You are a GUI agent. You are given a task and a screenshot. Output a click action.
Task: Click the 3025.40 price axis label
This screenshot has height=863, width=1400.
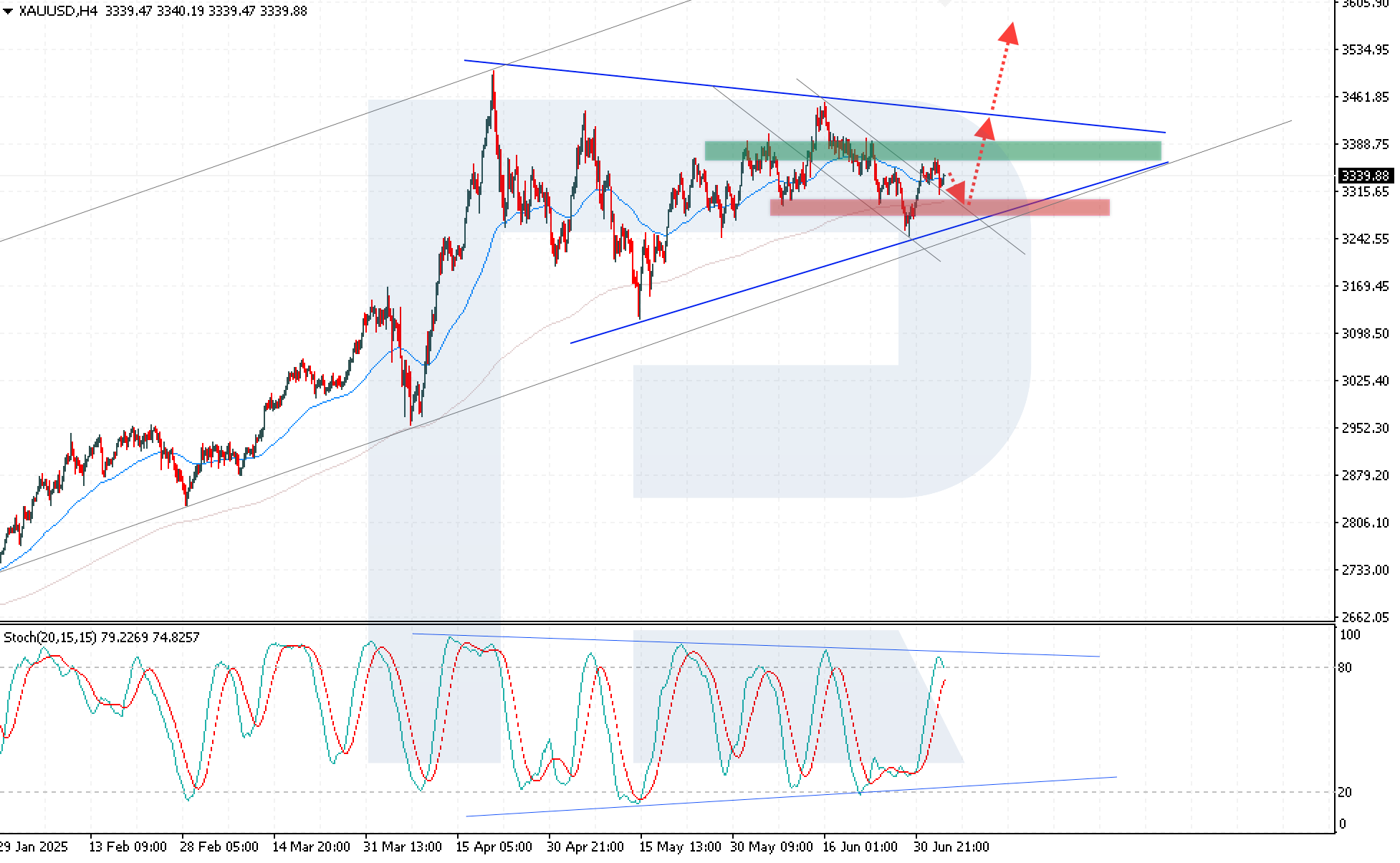pyautogui.click(x=1365, y=381)
